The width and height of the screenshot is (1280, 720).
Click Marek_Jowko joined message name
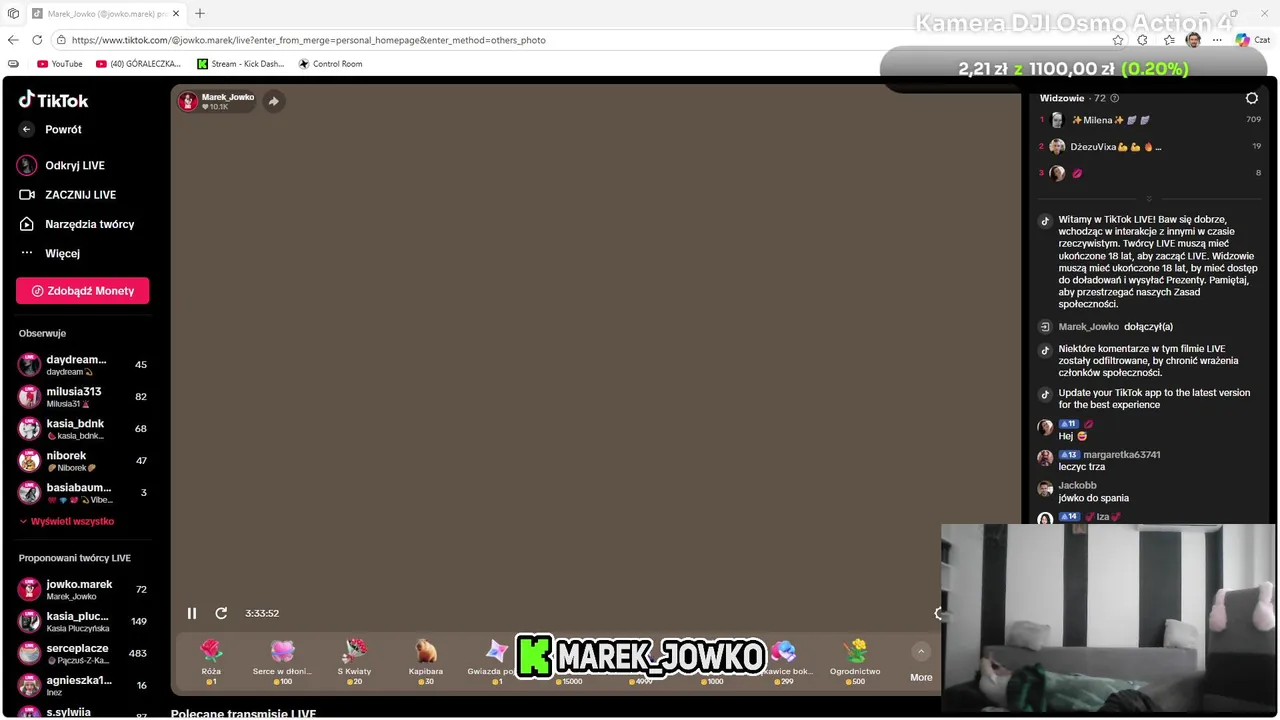pyautogui.click(x=1088, y=327)
